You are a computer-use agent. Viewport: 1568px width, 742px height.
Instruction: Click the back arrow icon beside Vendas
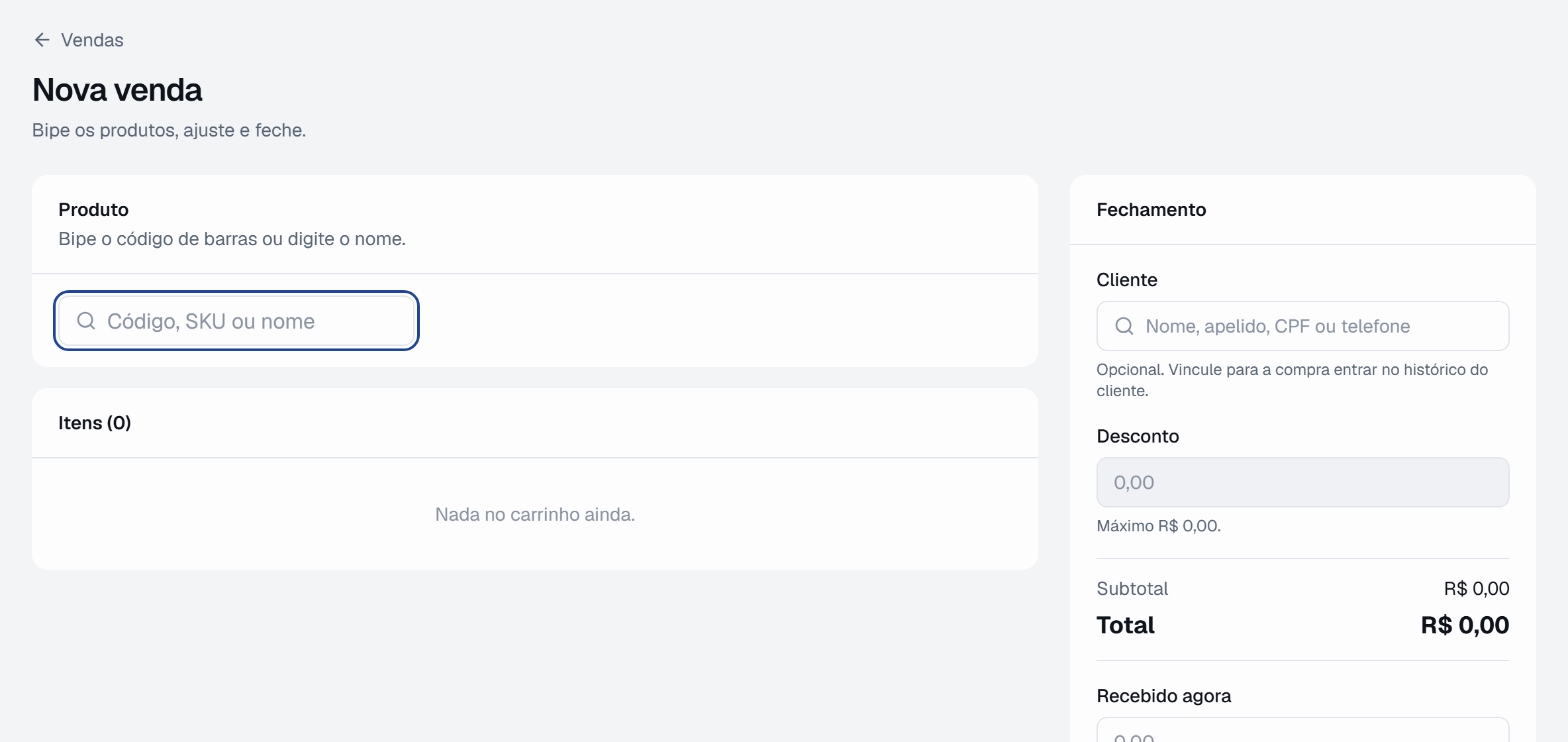(x=42, y=40)
